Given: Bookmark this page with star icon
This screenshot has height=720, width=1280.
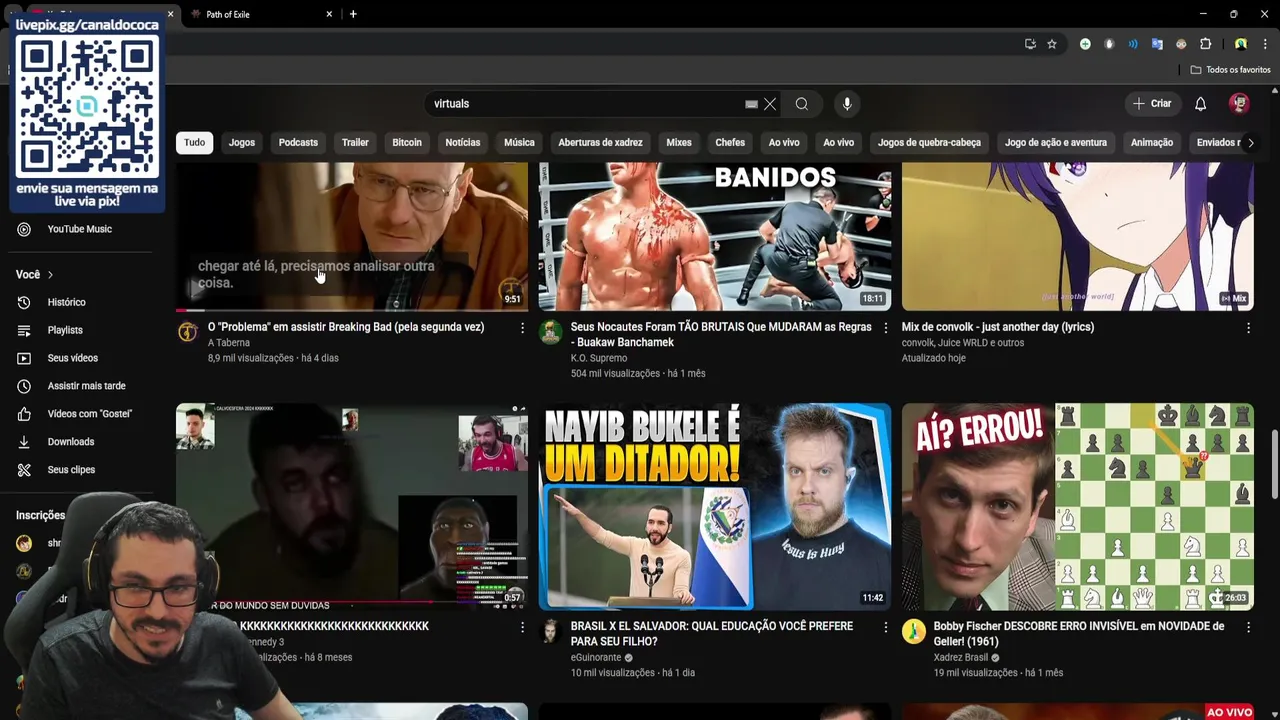Looking at the screenshot, I should [1052, 44].
